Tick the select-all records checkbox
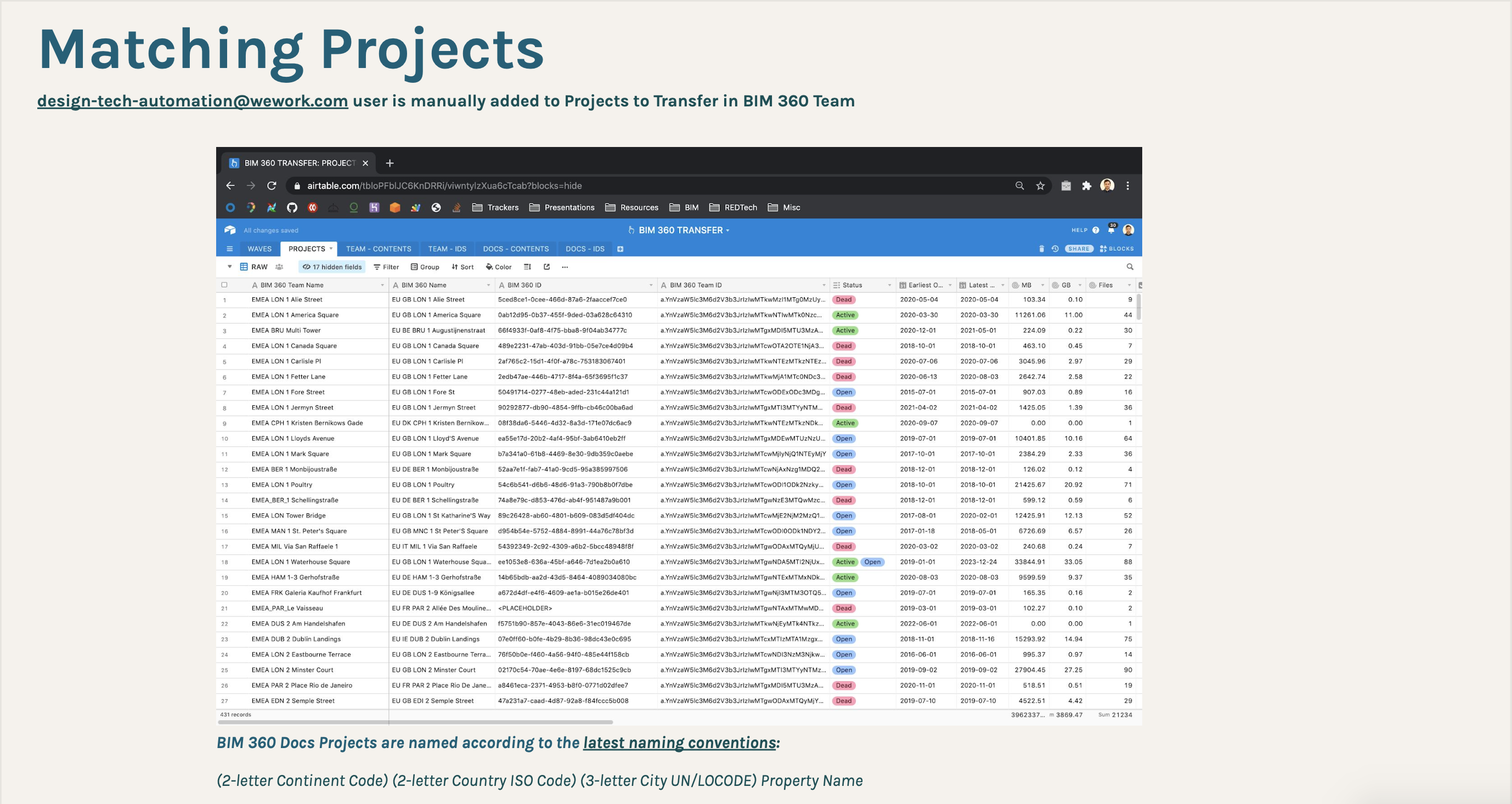 pos(224,285)
